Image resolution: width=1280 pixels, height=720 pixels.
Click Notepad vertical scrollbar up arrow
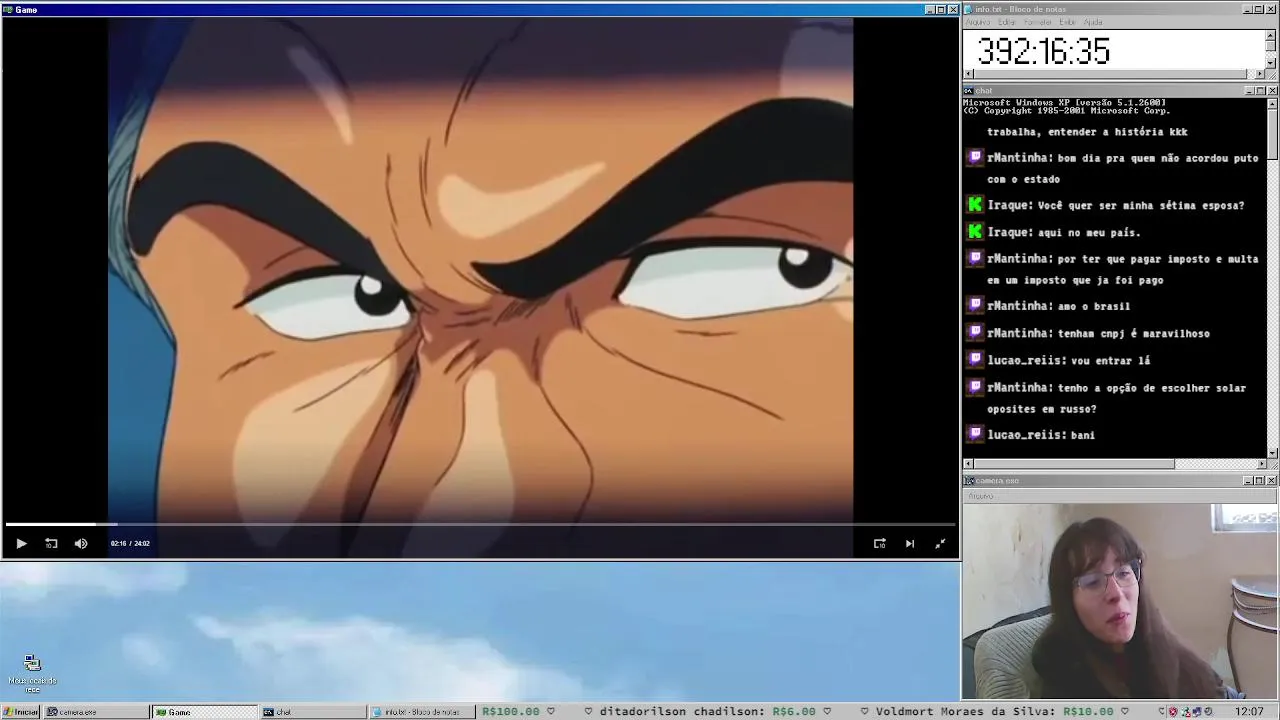[x=1271, y=35]
